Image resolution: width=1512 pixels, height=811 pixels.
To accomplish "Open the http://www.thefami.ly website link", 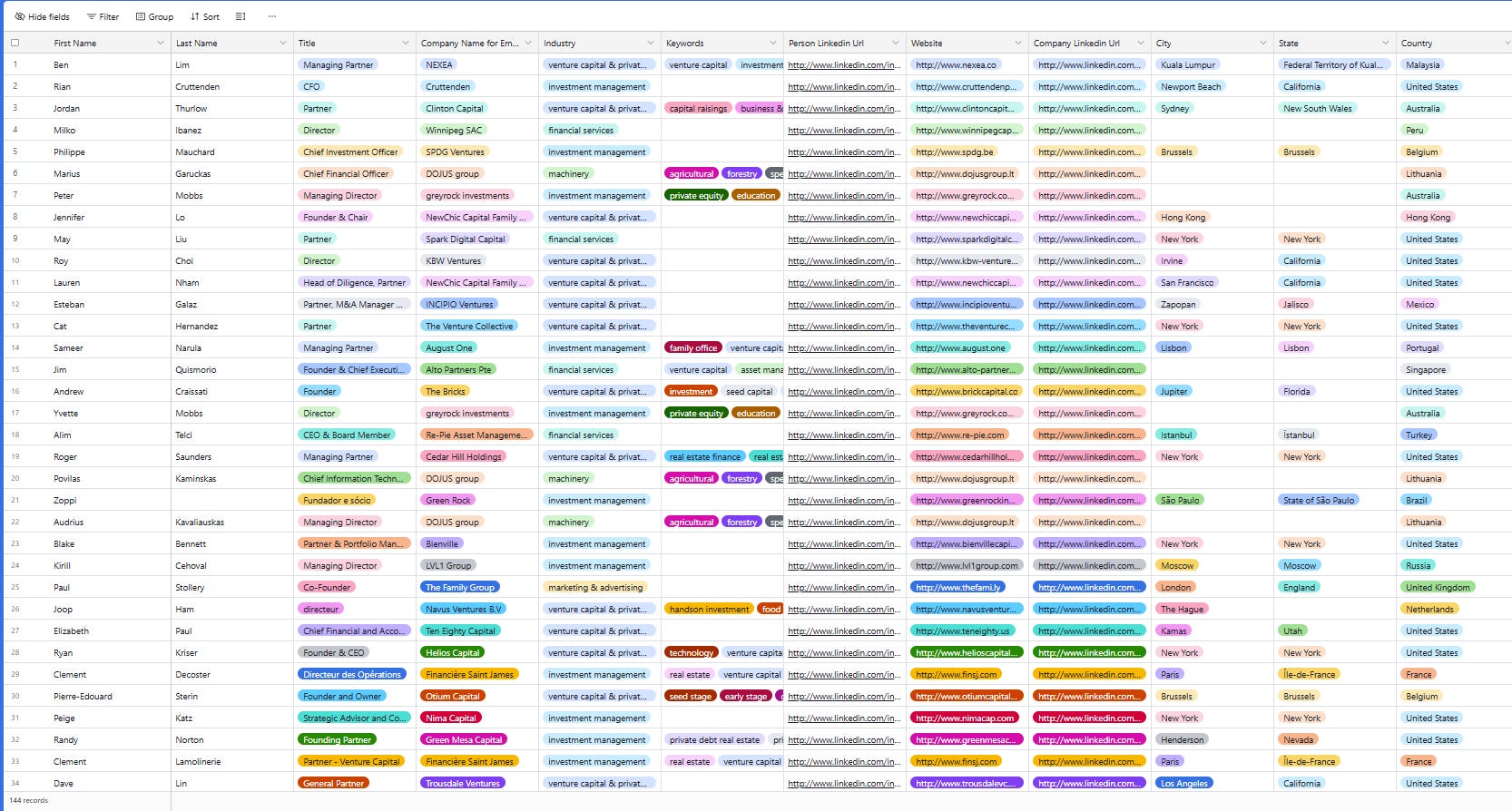I will click(x=958, y=588).
